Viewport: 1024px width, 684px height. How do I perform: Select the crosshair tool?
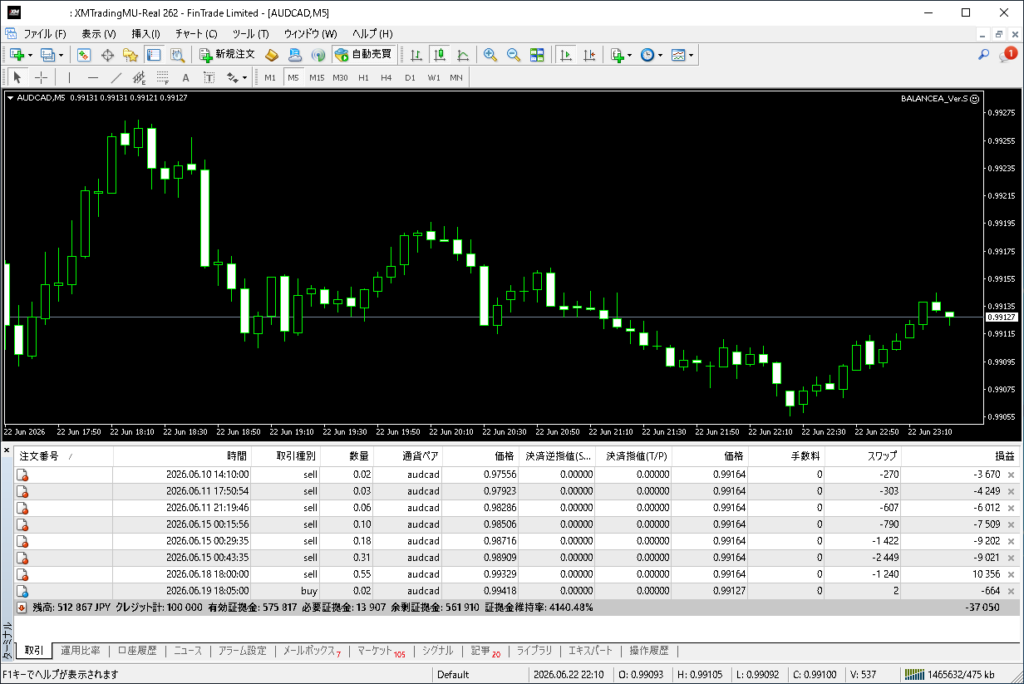click(41, 78)
